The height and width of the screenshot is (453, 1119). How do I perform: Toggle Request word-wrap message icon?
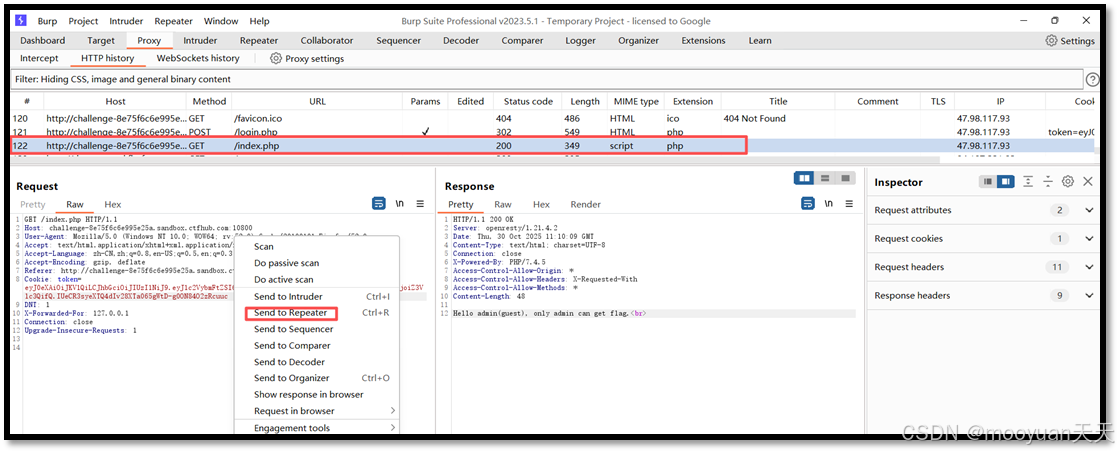(x=379, y=203)
